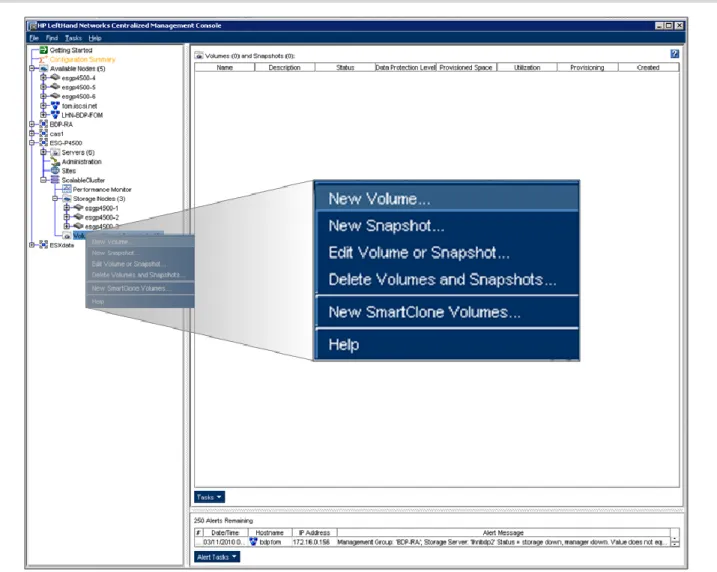Click the Servers (6) icon
This screenshot has height=572, width=717.
pos(55,152)
